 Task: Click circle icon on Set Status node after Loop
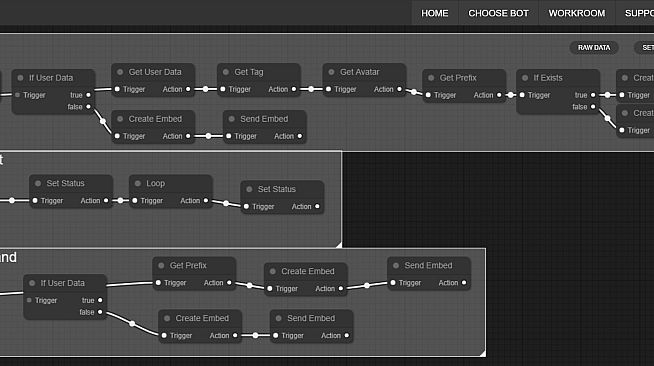pos(249,189)
